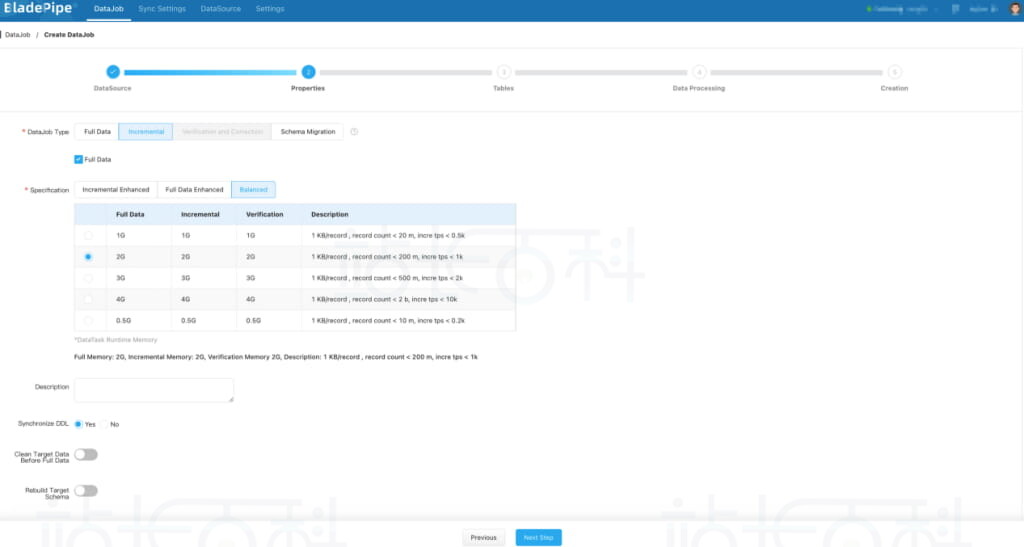Viewport: 1024px width, 547px height.
Task: Click the completed DataSource step checkmark
Action: coord(113,72)
